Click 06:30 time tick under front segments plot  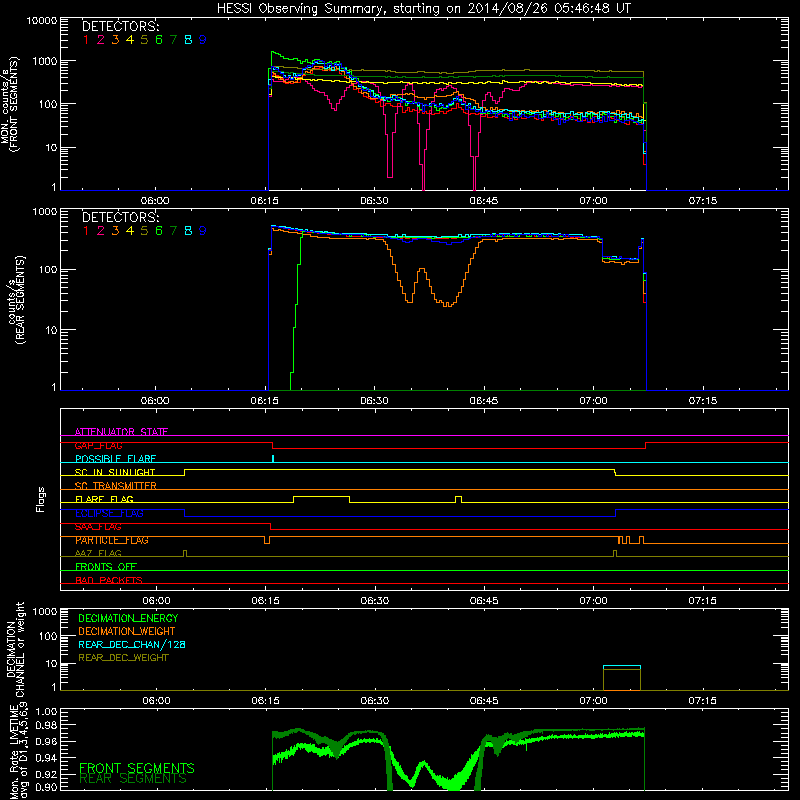pyautogui.click(x=374, y=201)
